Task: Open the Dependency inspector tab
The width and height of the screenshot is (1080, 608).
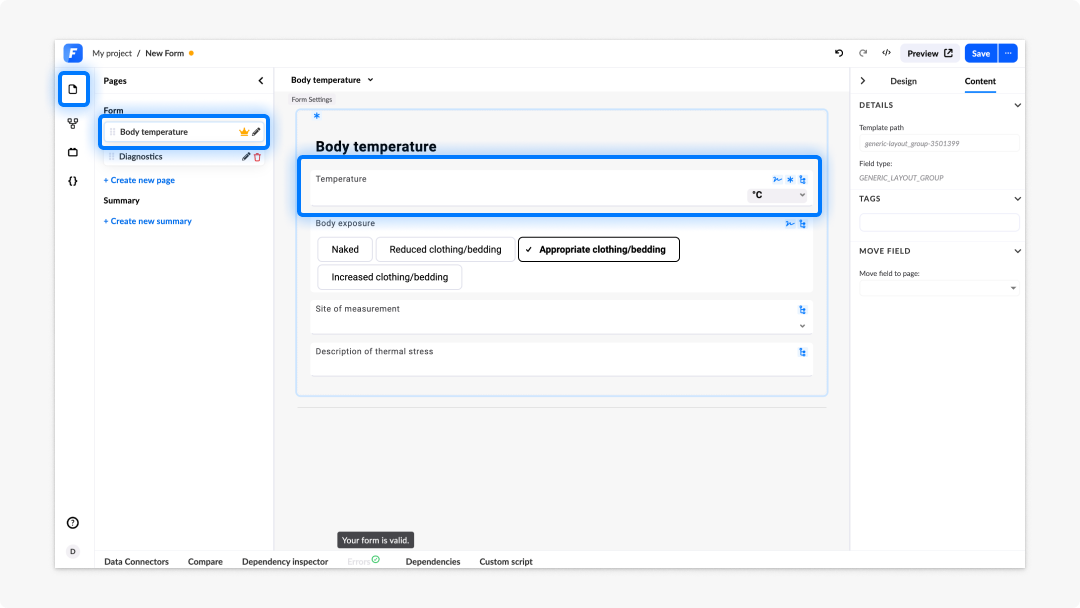Action: (x=285, y=562)
